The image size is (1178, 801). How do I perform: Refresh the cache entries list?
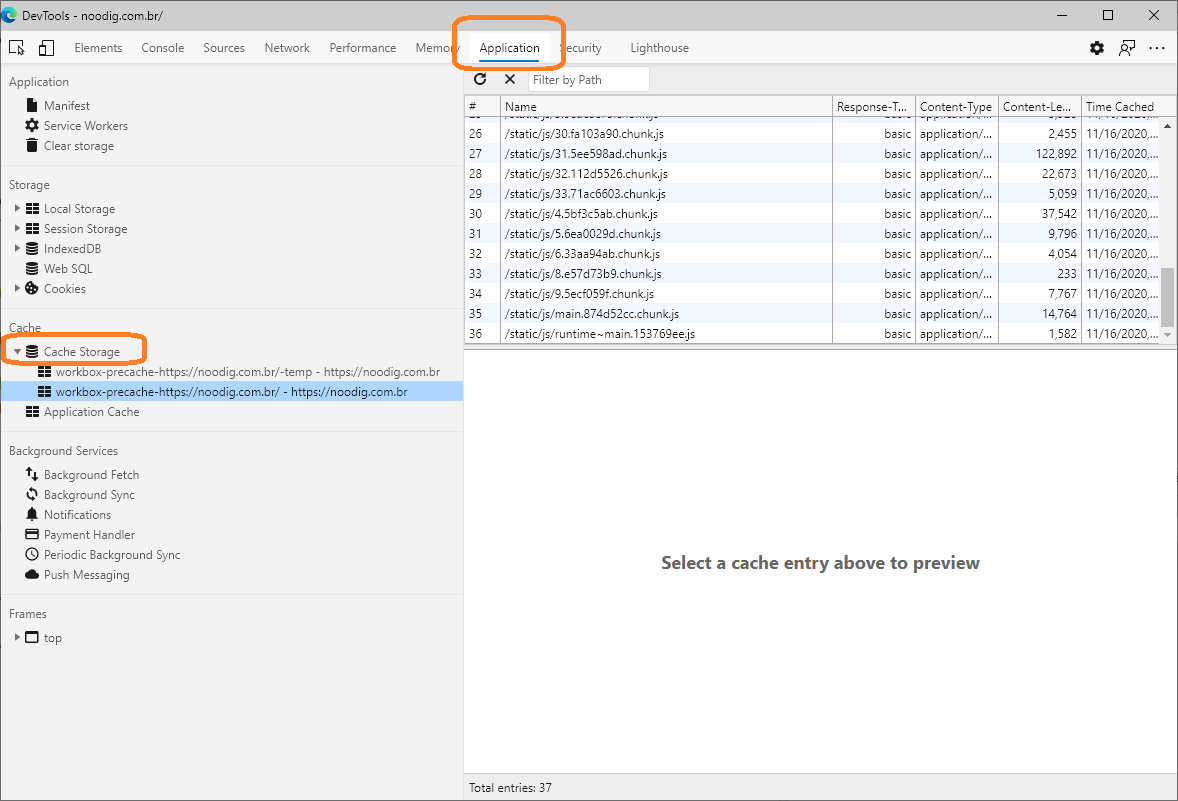[x=480, y=79]
